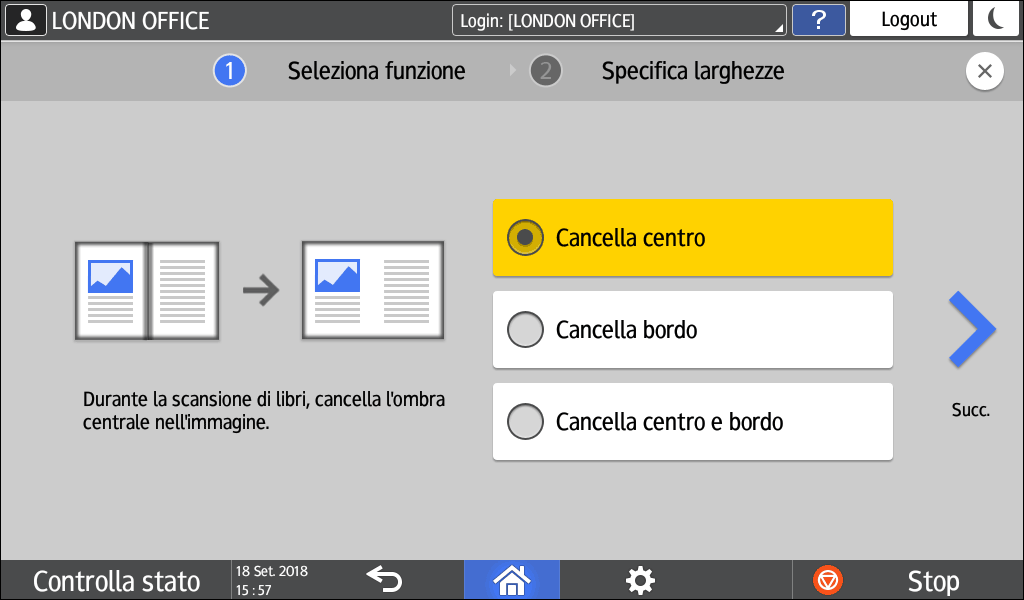Activate energy saver moon icon
The height and width of the screenshot is (600, 1024).
click(x=997, y=19)
